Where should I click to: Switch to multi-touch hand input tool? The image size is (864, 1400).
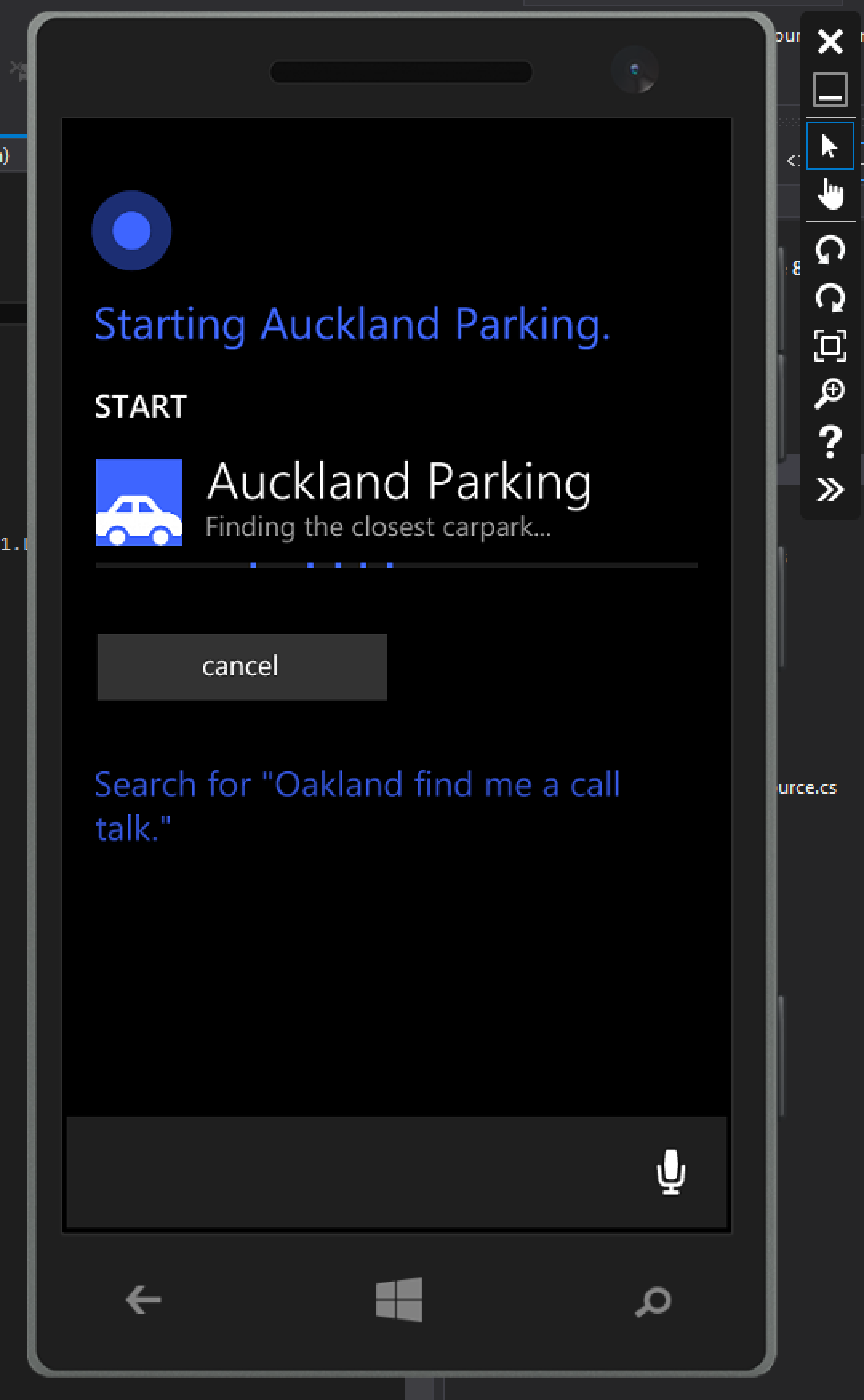[830, 194]
